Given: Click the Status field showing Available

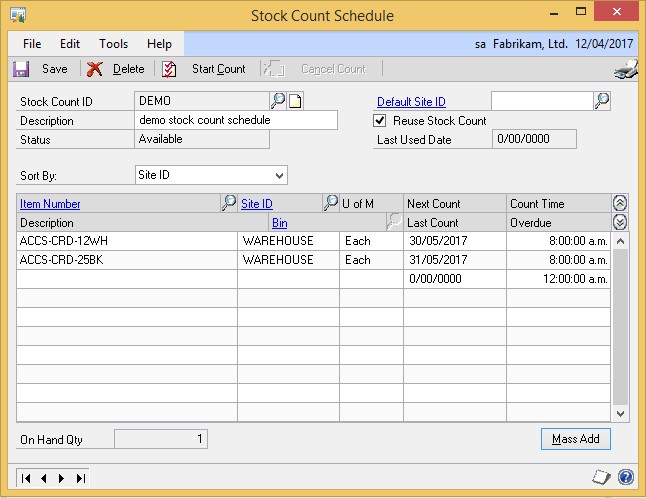Looking at the screenshot, I should pos(202,139).
